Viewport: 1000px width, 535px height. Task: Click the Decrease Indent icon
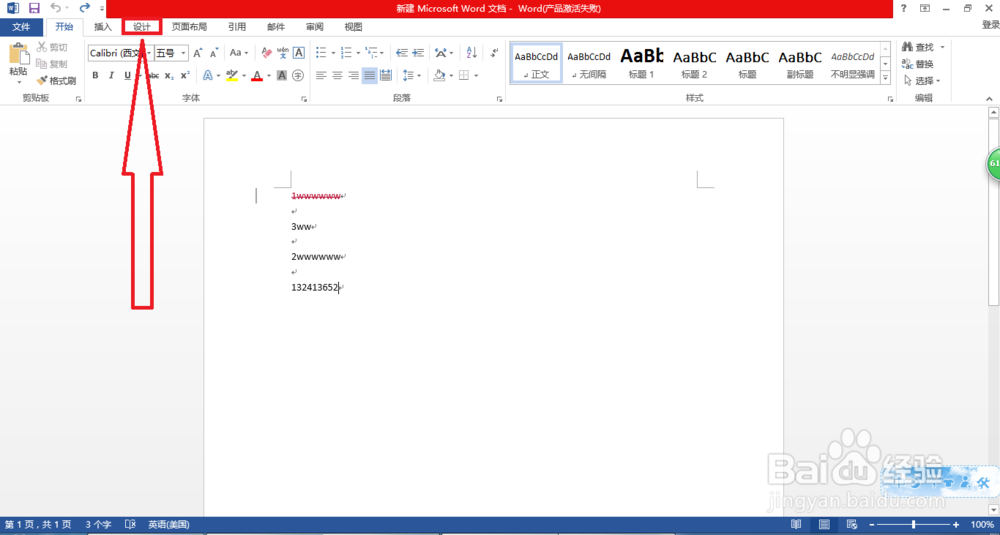click(401, 53)
